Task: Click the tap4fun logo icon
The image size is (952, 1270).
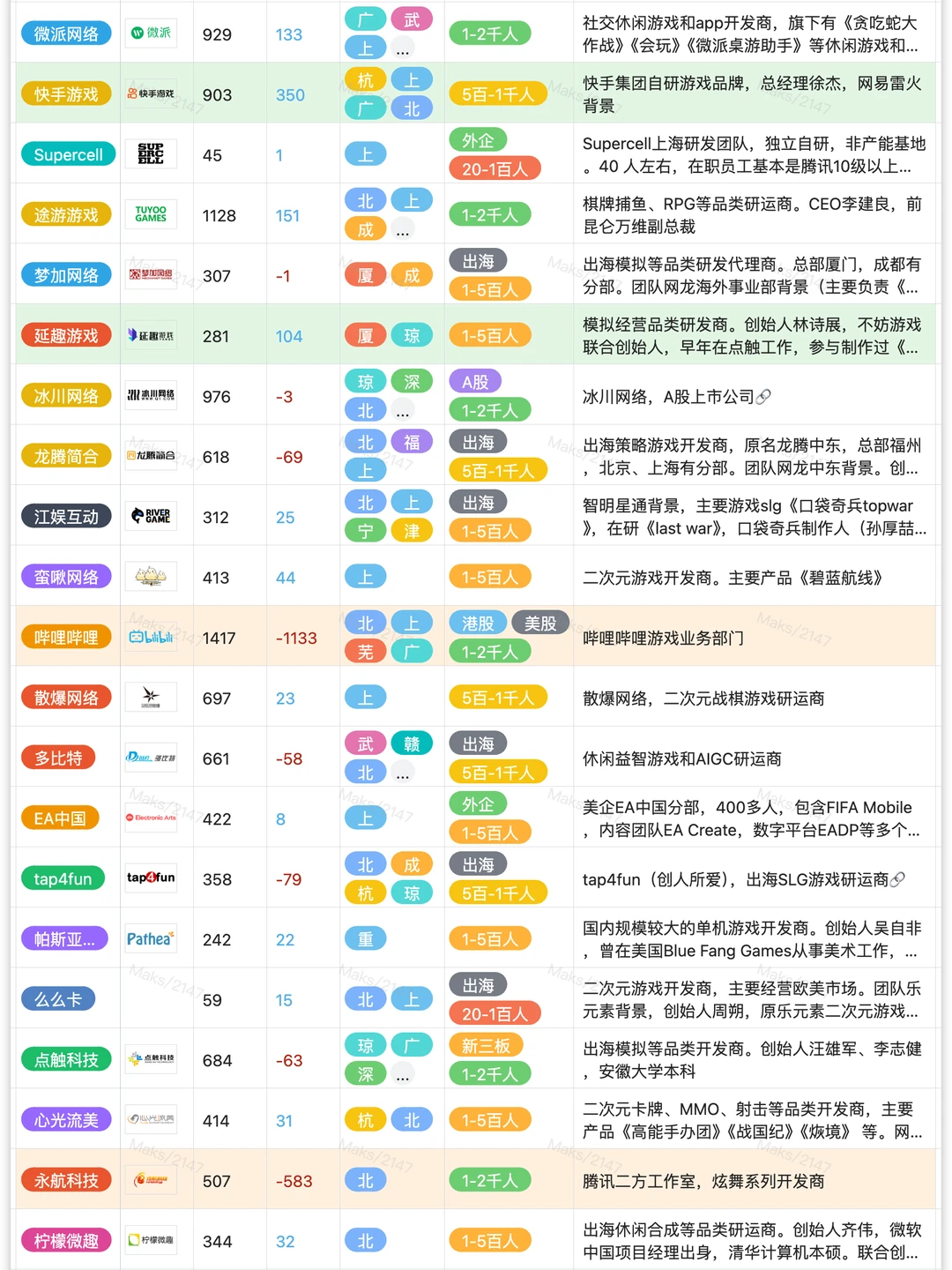Action: pos(151,878)
